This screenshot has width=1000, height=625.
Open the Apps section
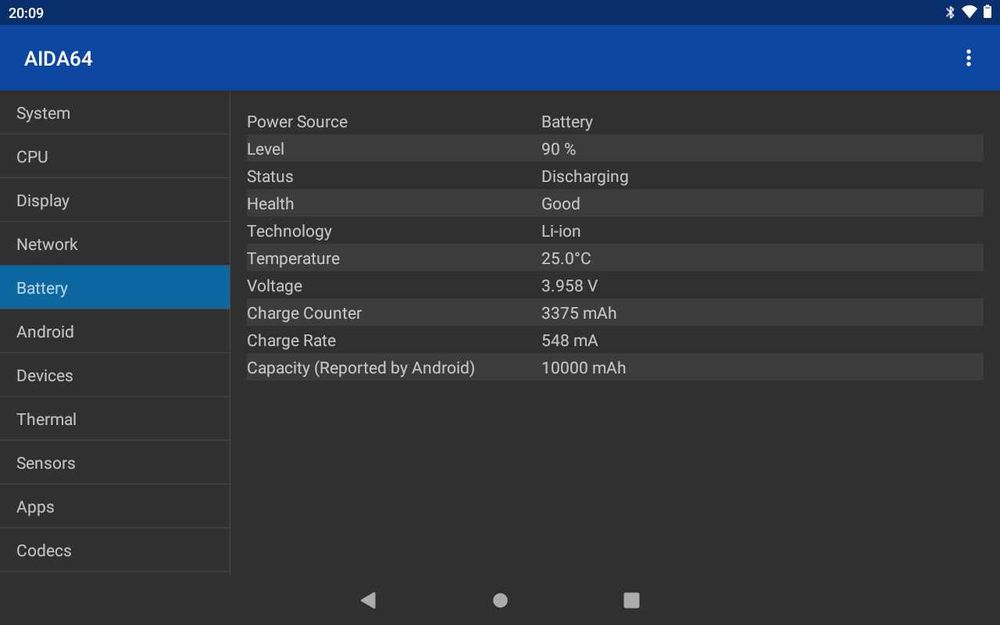click(x=115, y=506)
